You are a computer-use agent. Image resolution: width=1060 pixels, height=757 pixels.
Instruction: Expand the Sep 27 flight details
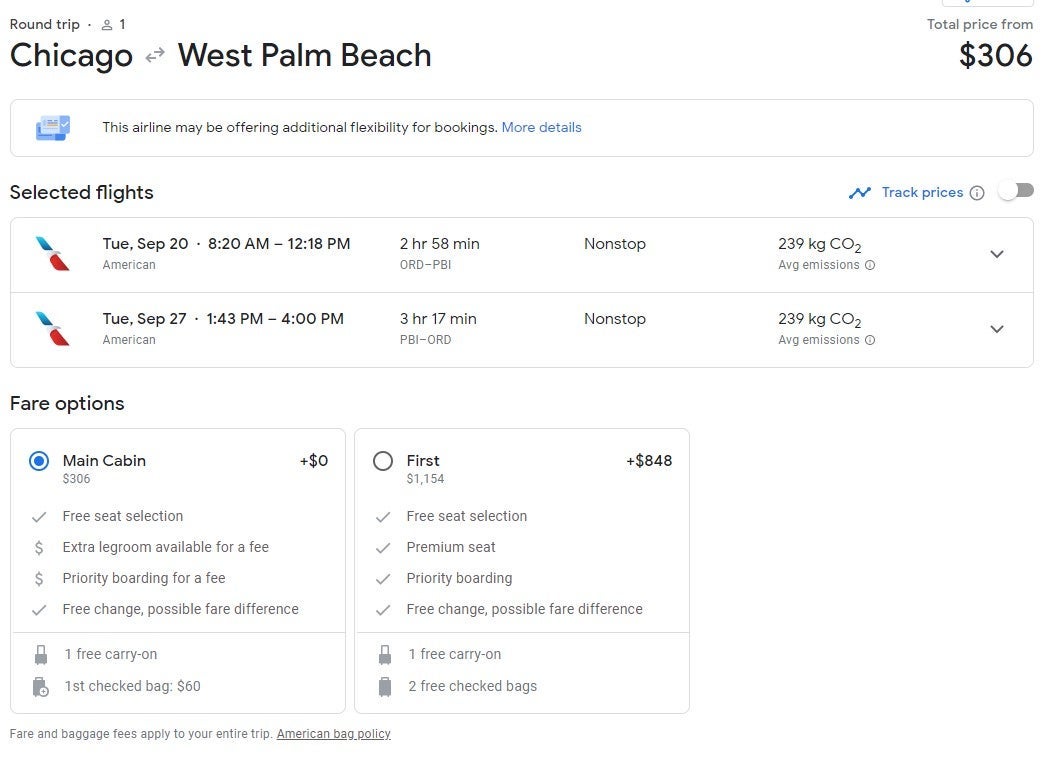pyautogui.click(x=996, y=329)
